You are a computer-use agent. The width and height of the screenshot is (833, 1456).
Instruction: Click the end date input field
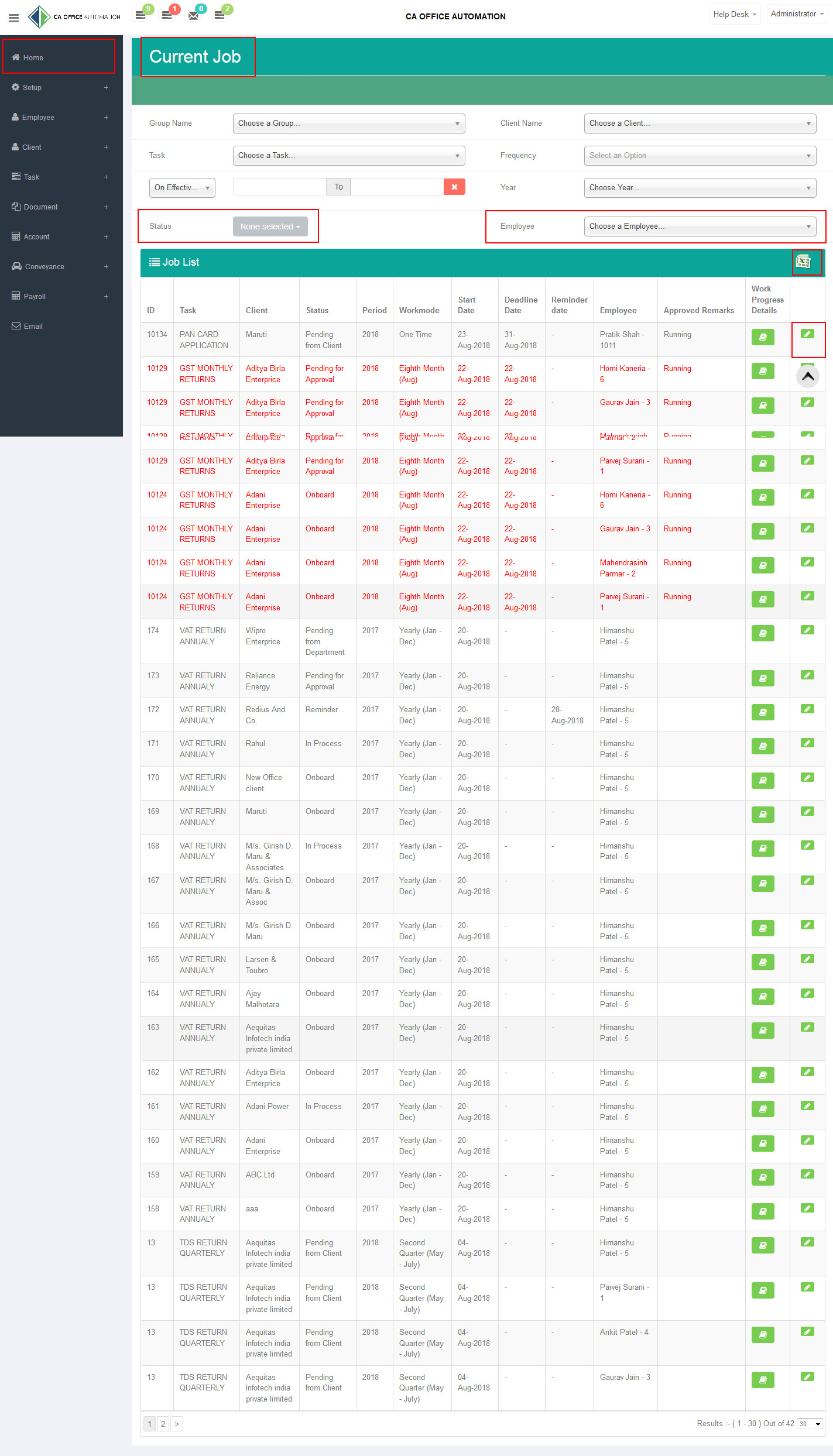pyautogui.click(x=397, y=187)
